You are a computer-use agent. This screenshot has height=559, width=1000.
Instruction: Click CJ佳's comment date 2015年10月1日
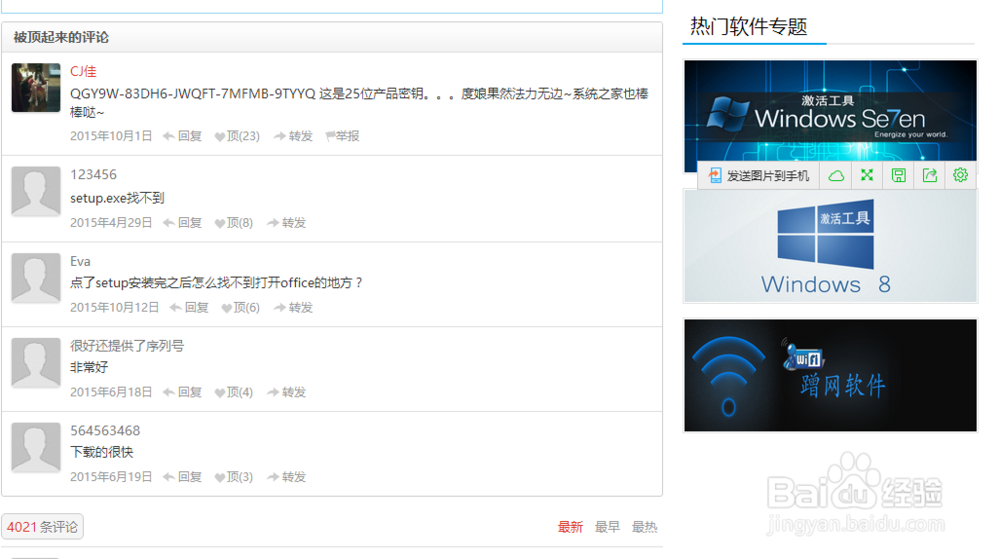[111, 136]
